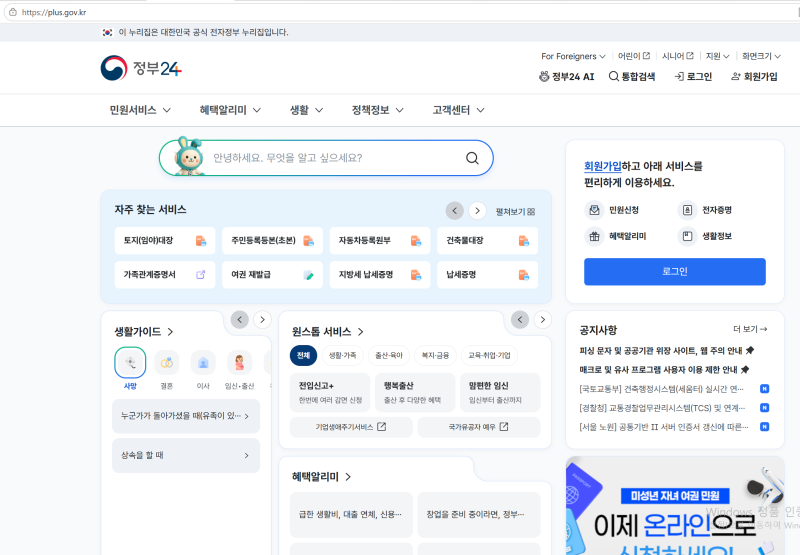Viewport: 800px width, 555px height.
Task: Expand the 정책정보 menu
Action: click(378, 110)
